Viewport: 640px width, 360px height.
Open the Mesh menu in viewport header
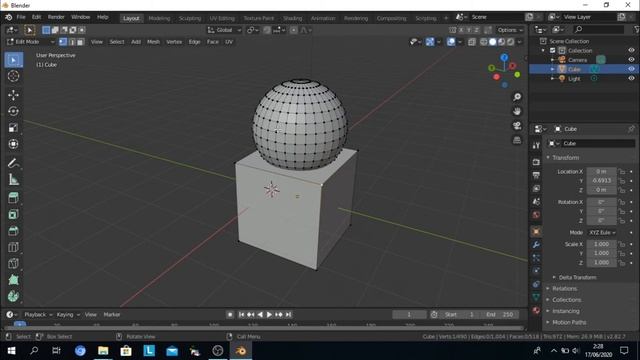pos(153,42)
